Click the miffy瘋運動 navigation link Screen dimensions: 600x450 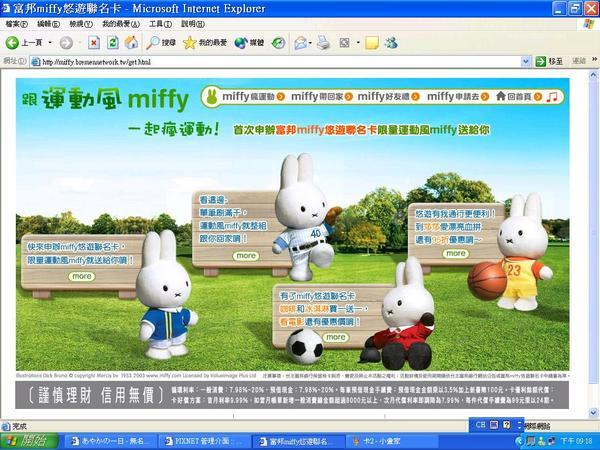tap(253, 96)
